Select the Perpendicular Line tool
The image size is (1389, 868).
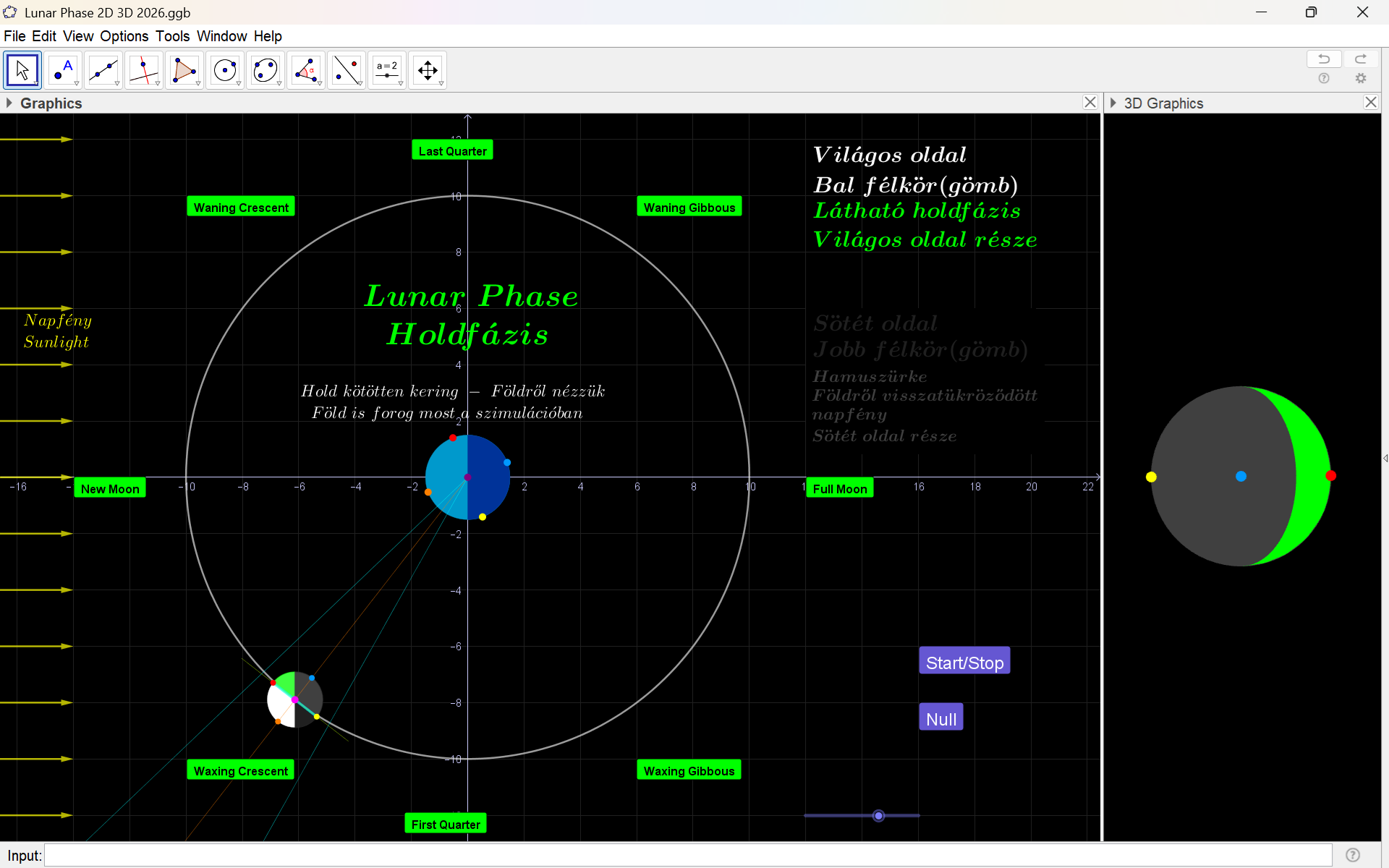point(144,71)
